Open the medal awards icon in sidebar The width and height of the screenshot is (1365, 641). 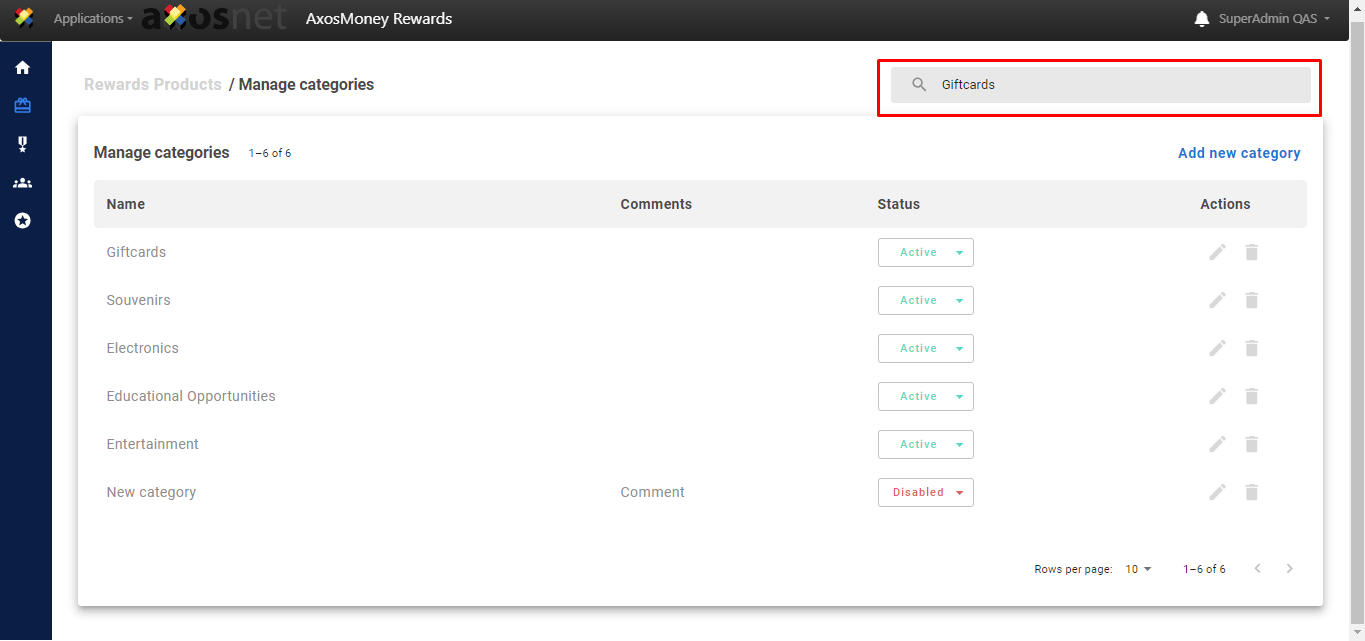point(22,145)
